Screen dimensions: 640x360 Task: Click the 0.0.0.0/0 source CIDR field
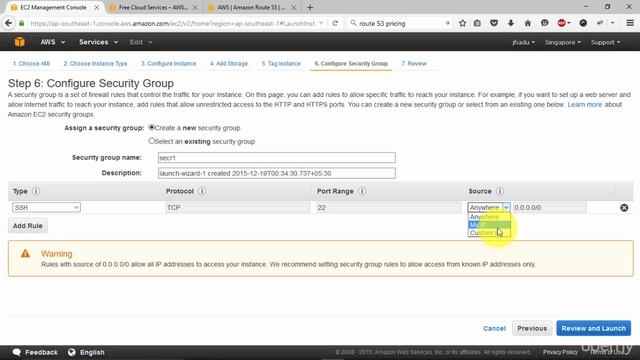pos(549,207)
